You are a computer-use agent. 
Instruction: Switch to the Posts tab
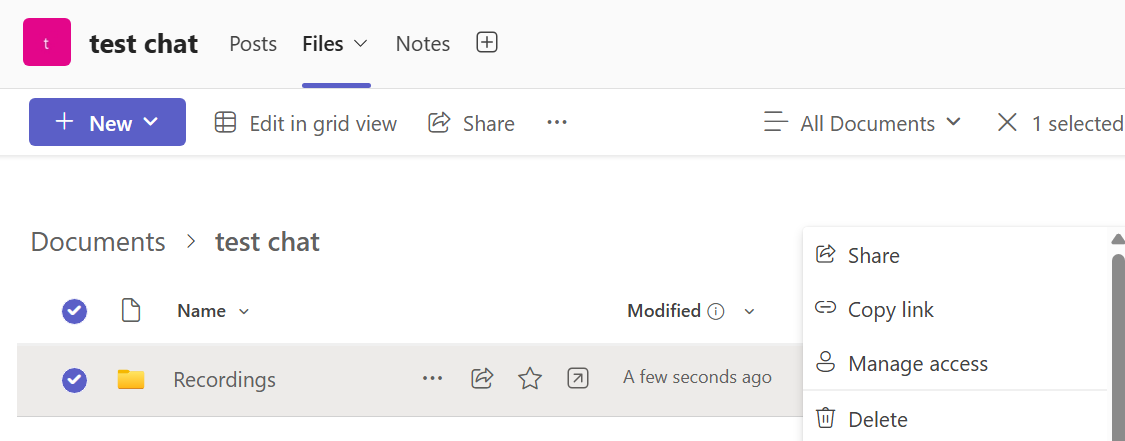coord(253,44)
